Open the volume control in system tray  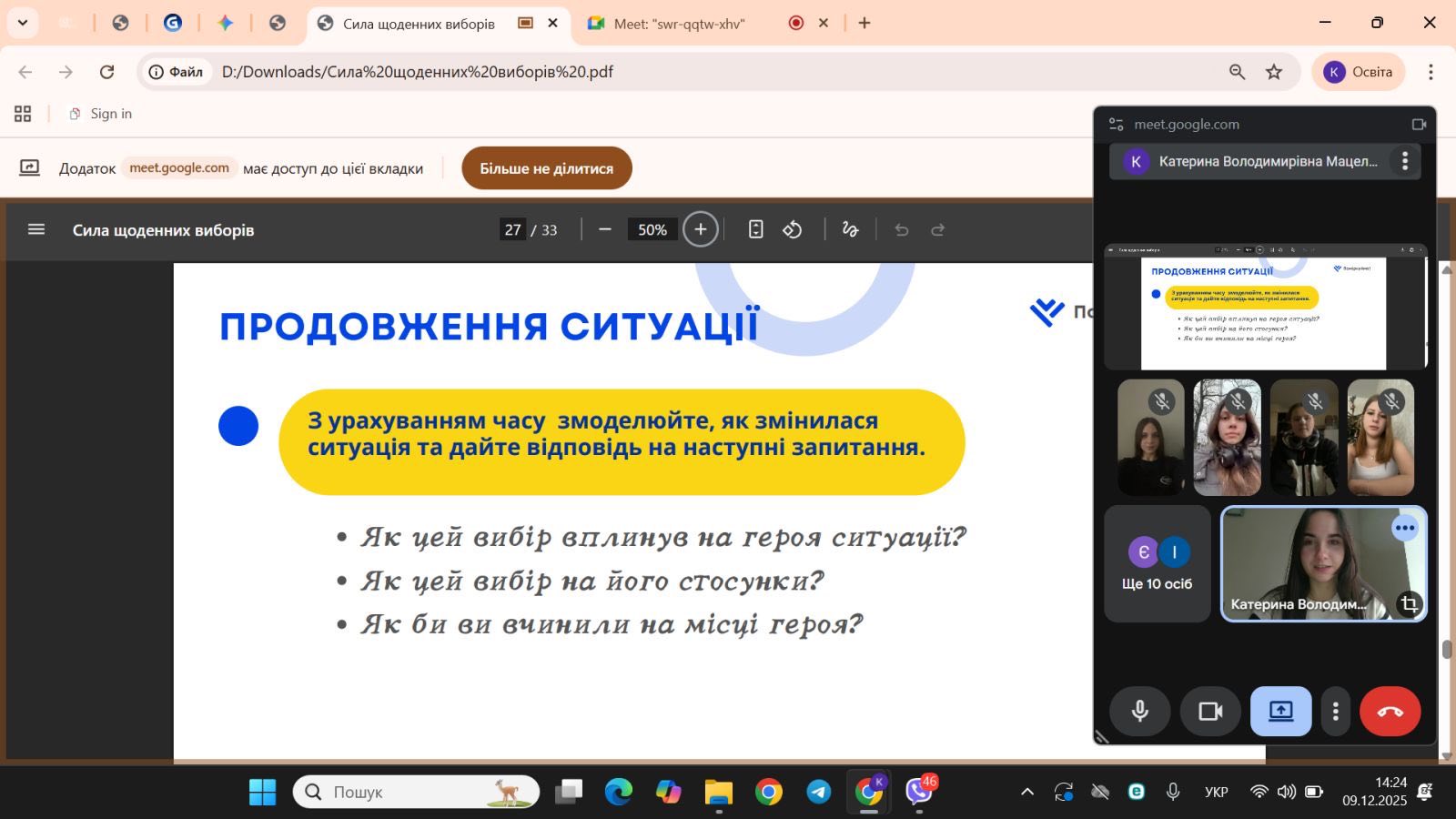point(1286,792)
